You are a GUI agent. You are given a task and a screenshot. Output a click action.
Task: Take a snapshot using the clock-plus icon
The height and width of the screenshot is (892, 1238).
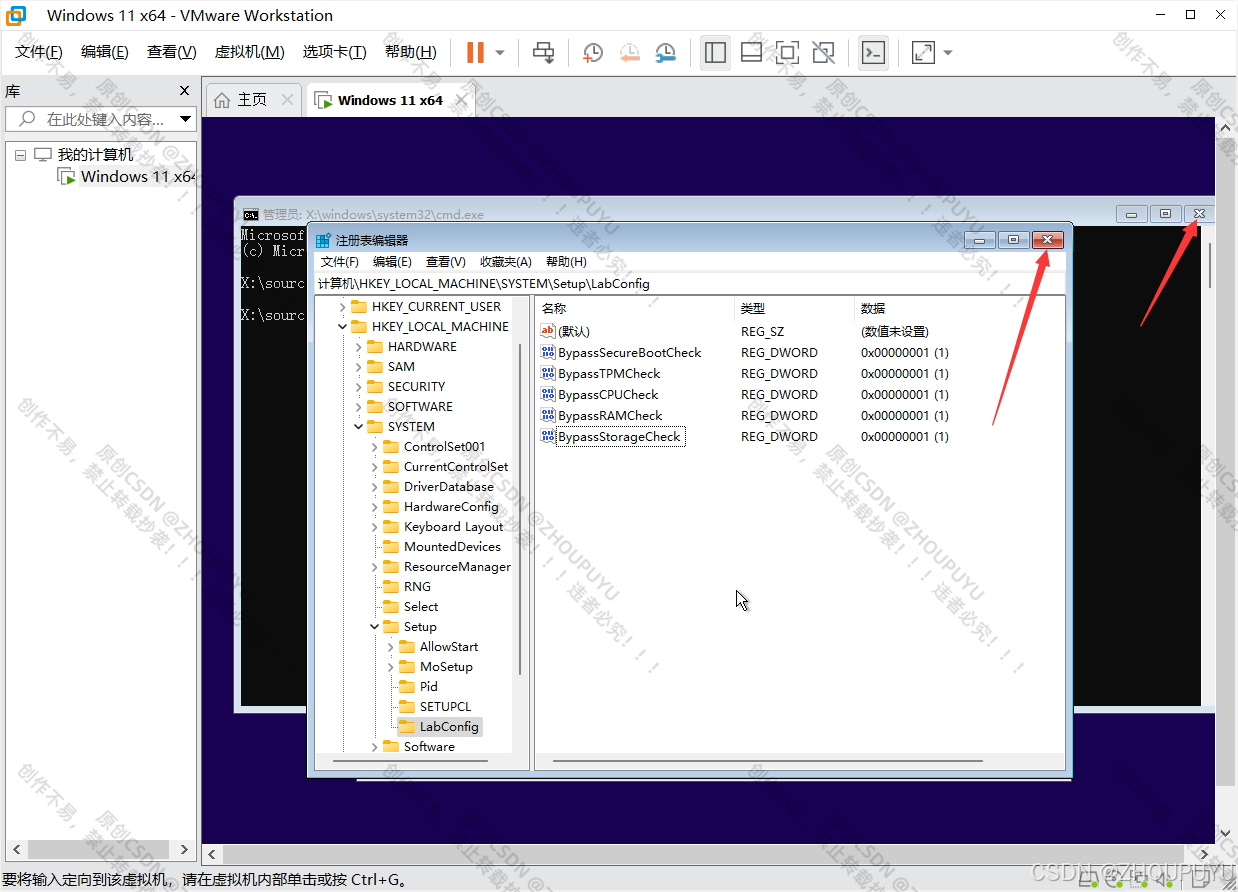click(593, 52)
